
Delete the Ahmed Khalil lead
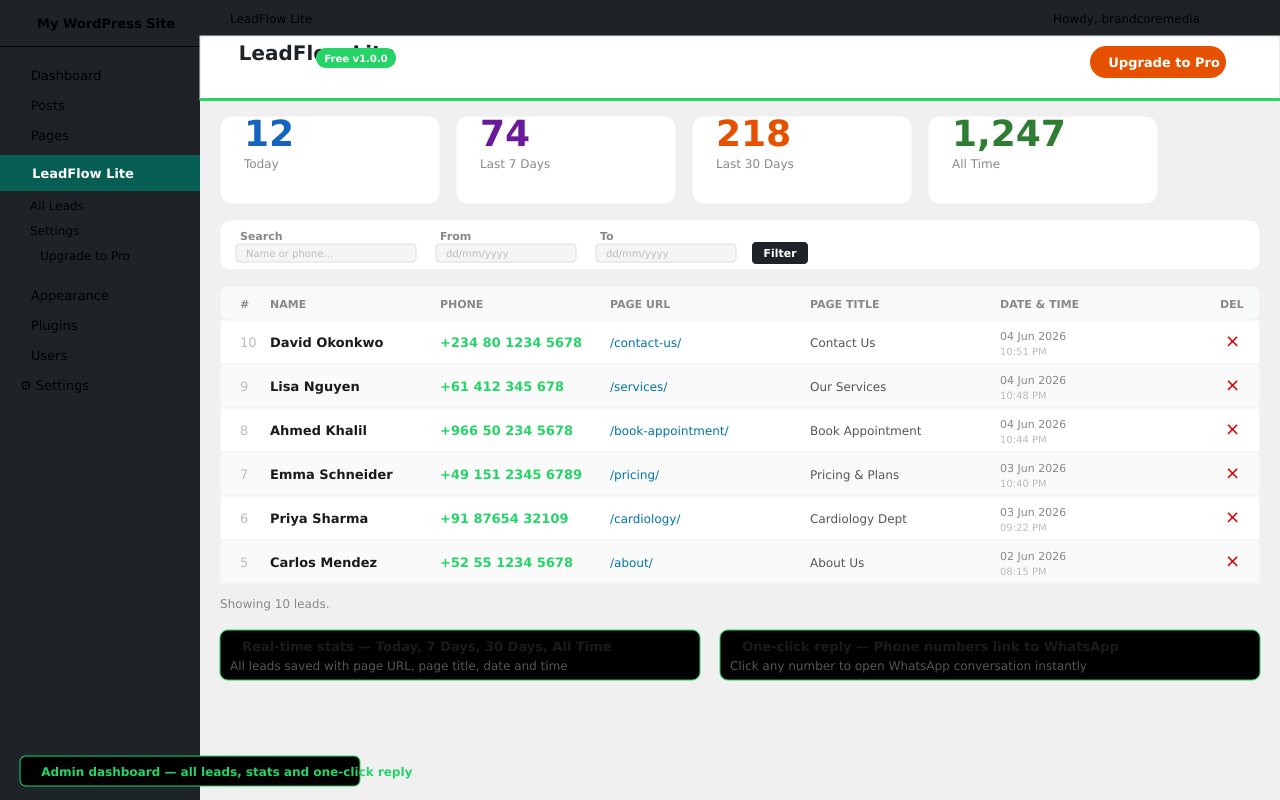click(1232, 430)
